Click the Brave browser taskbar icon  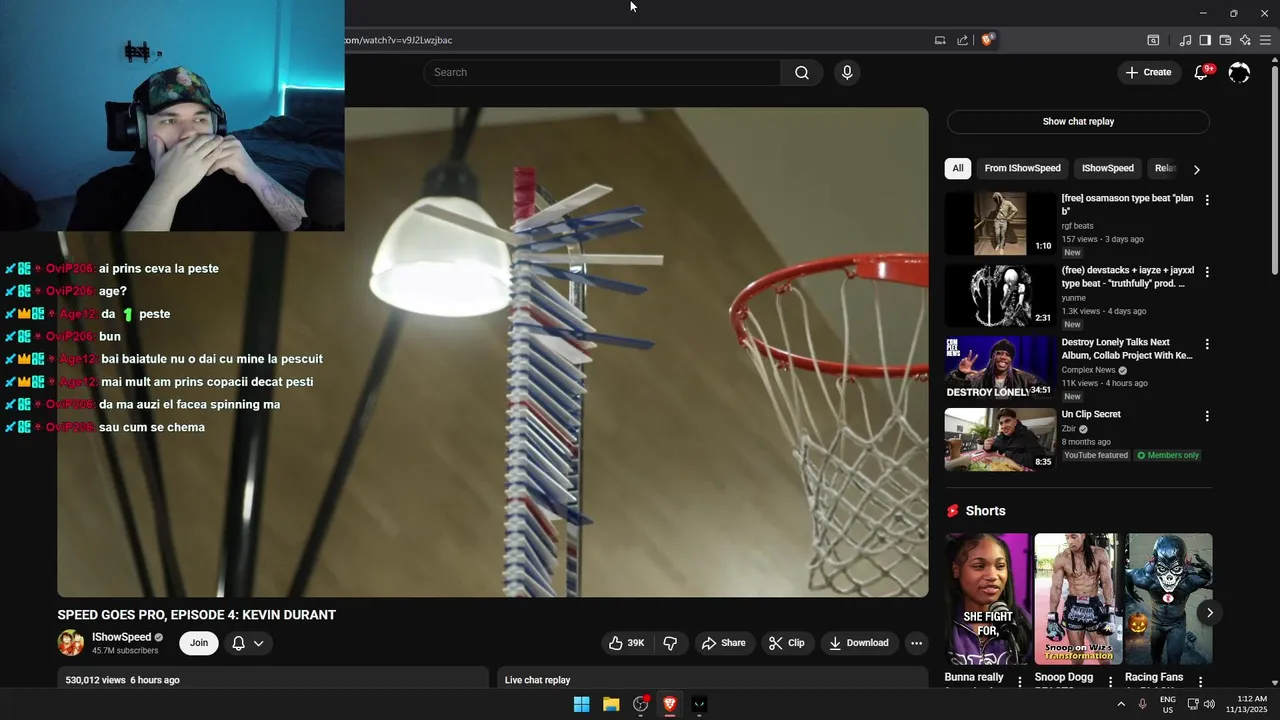pos(670,704)
